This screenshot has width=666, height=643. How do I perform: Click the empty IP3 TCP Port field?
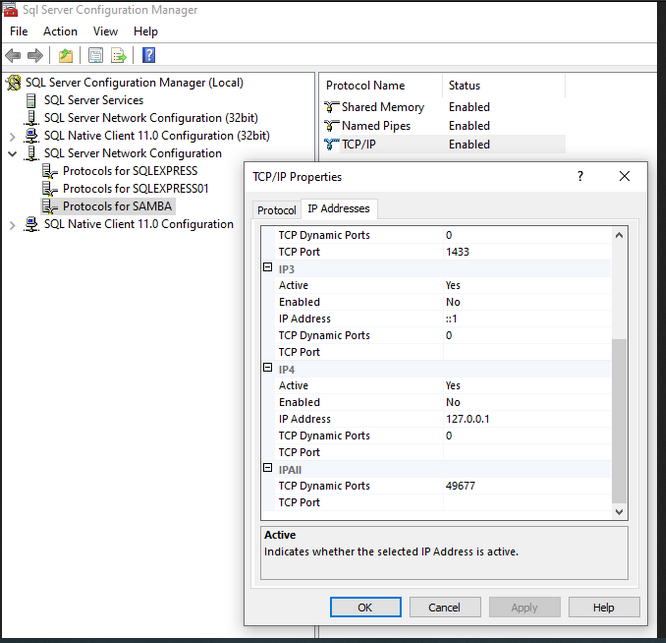(x=527, y=352)
